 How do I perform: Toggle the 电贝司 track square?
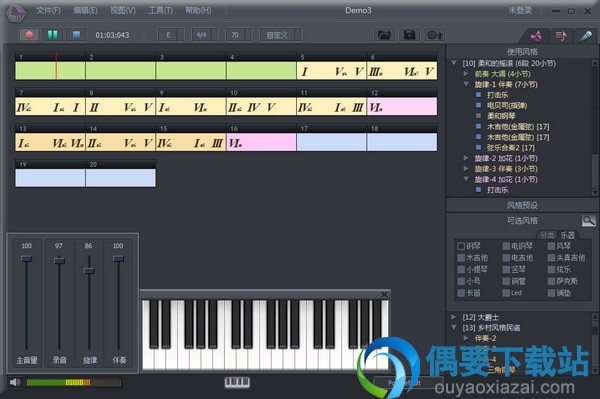click(x=478, y=105)
